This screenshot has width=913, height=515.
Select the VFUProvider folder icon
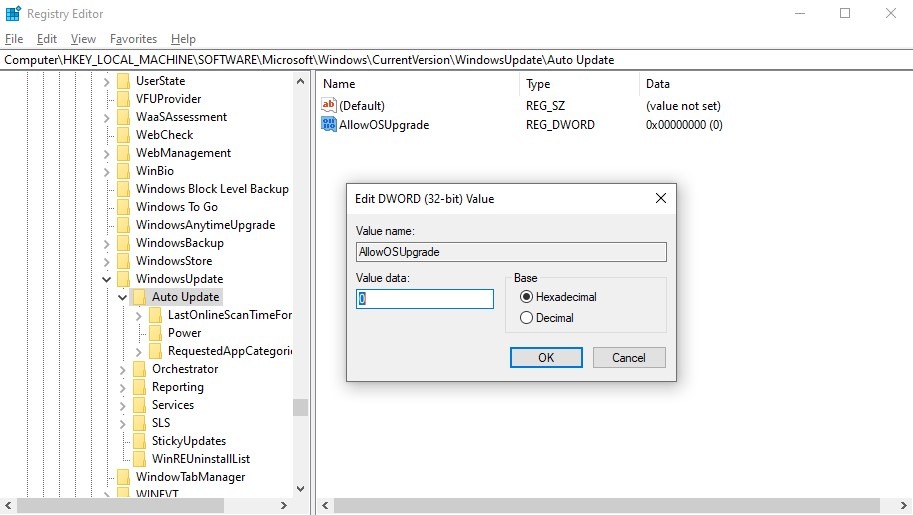coord(123,98)
